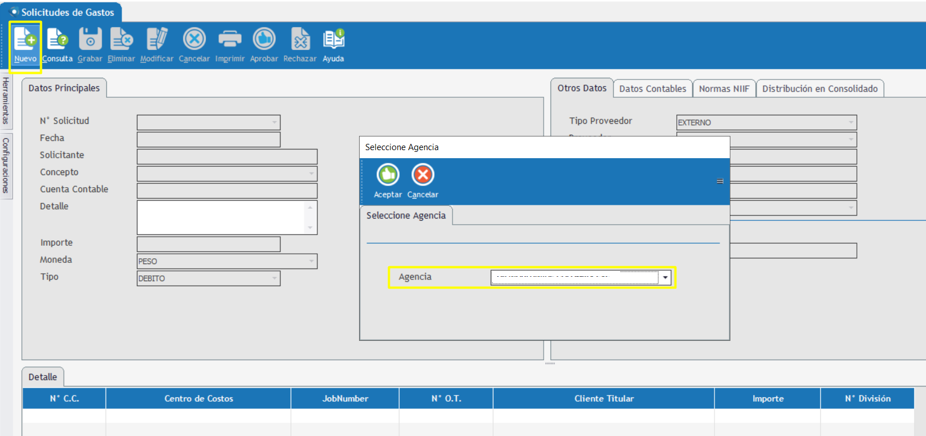
Task: Click the Imprimir printer icon
Action: pyautogui.click(x=230, y=41)
